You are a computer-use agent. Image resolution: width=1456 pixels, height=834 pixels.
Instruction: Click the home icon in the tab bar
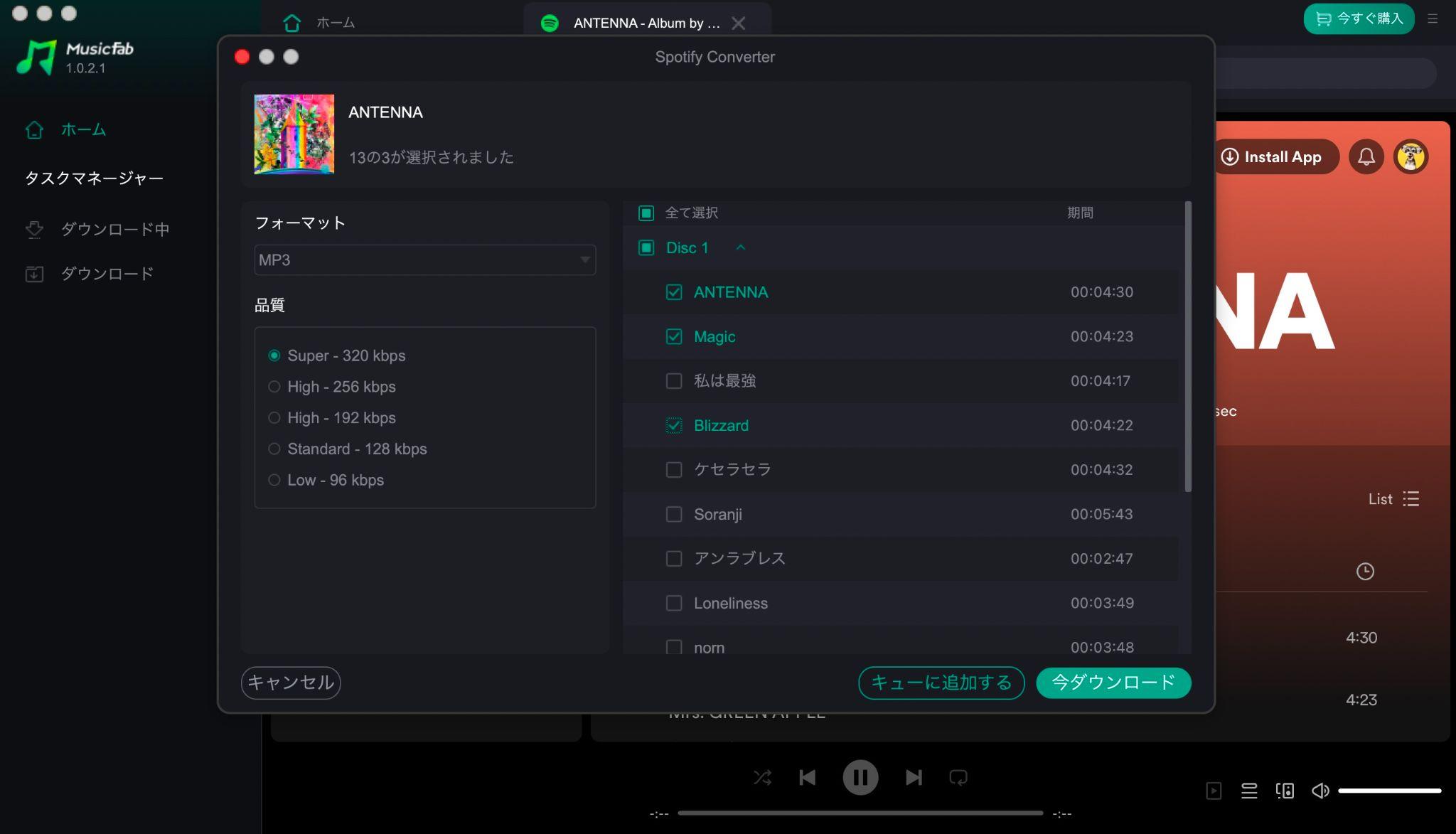(x=292, y=23)
